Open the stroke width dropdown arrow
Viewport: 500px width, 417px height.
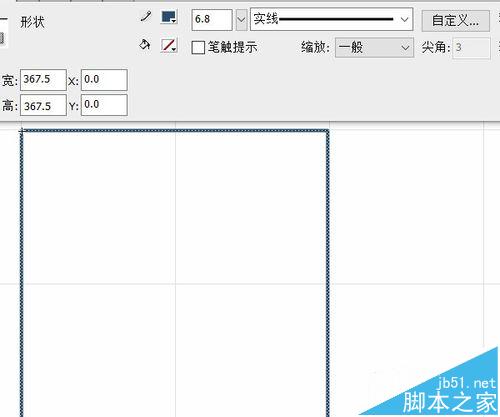(x=241, y=20)
